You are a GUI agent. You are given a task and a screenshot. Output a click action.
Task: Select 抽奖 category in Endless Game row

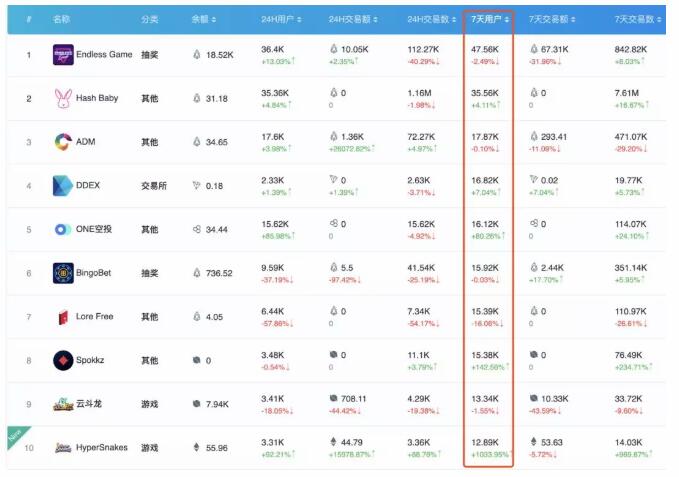click(x=149, y=55)
